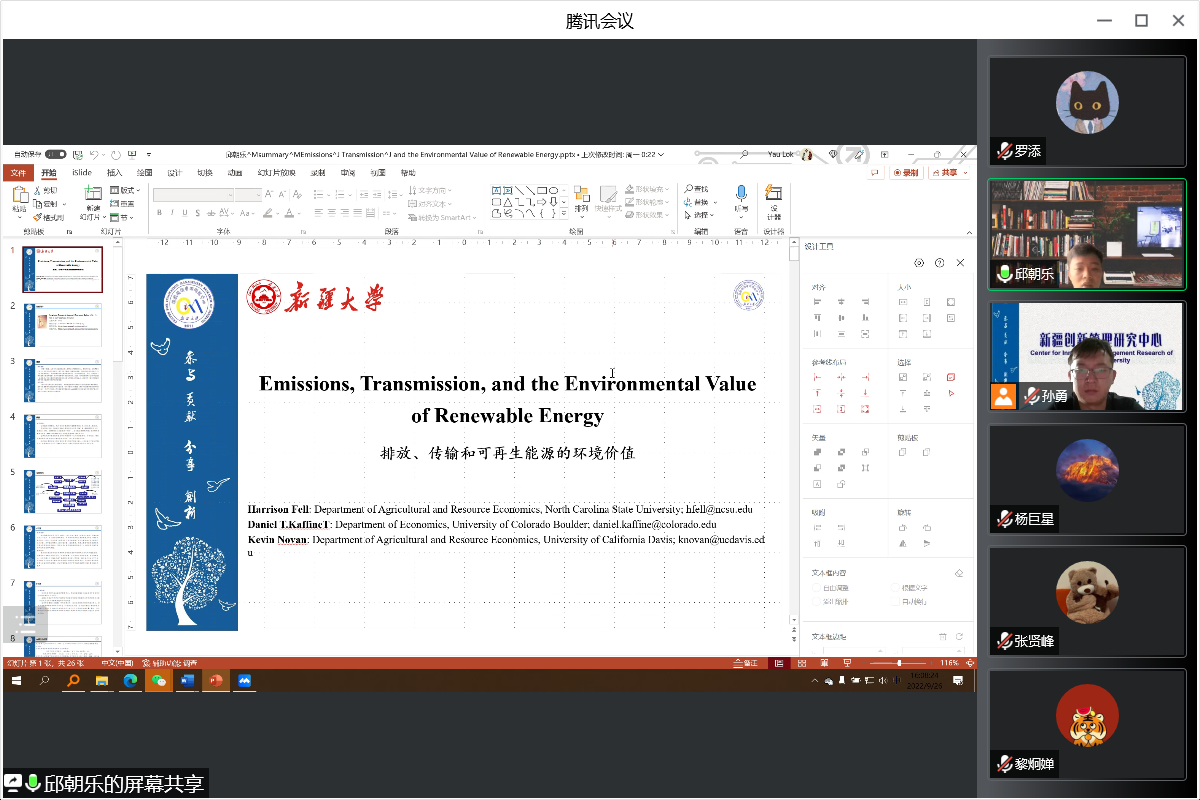Viewport: 1200px width, 800px height.
Task: Switch to the Insert (插入) tab
Action: [115, 173]
